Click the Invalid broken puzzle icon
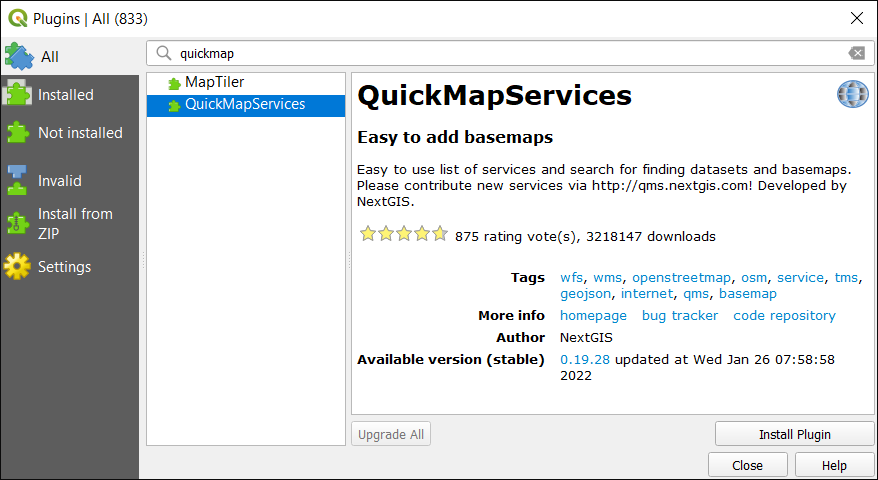Image resolution: width=878 pixels, height=480 pixels. 17,180
